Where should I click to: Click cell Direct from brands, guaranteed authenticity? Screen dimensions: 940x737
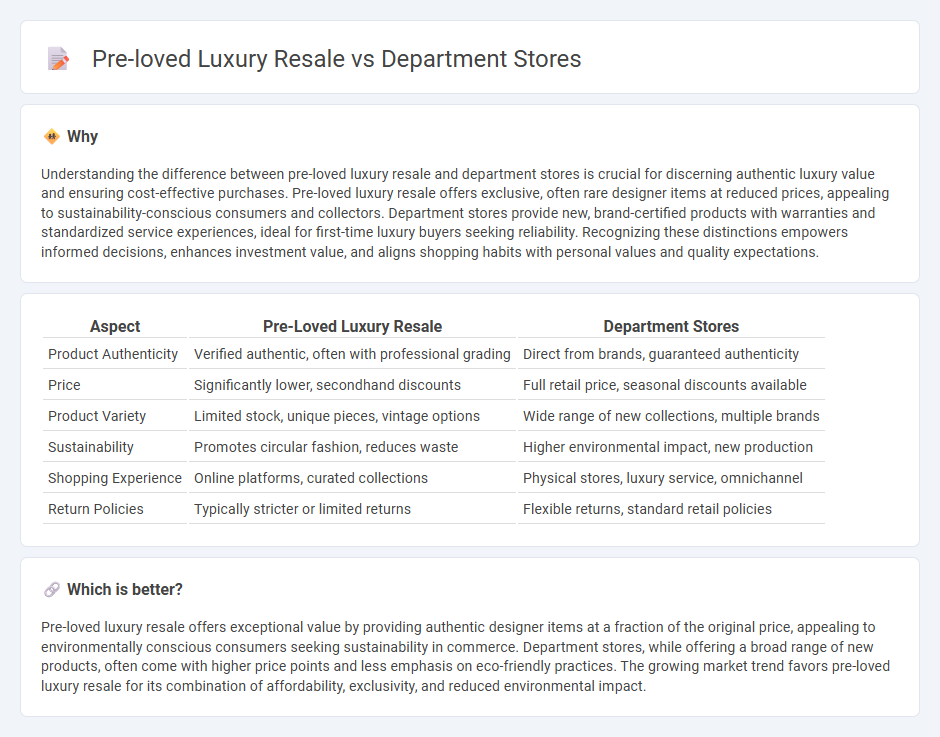(671, 354)
